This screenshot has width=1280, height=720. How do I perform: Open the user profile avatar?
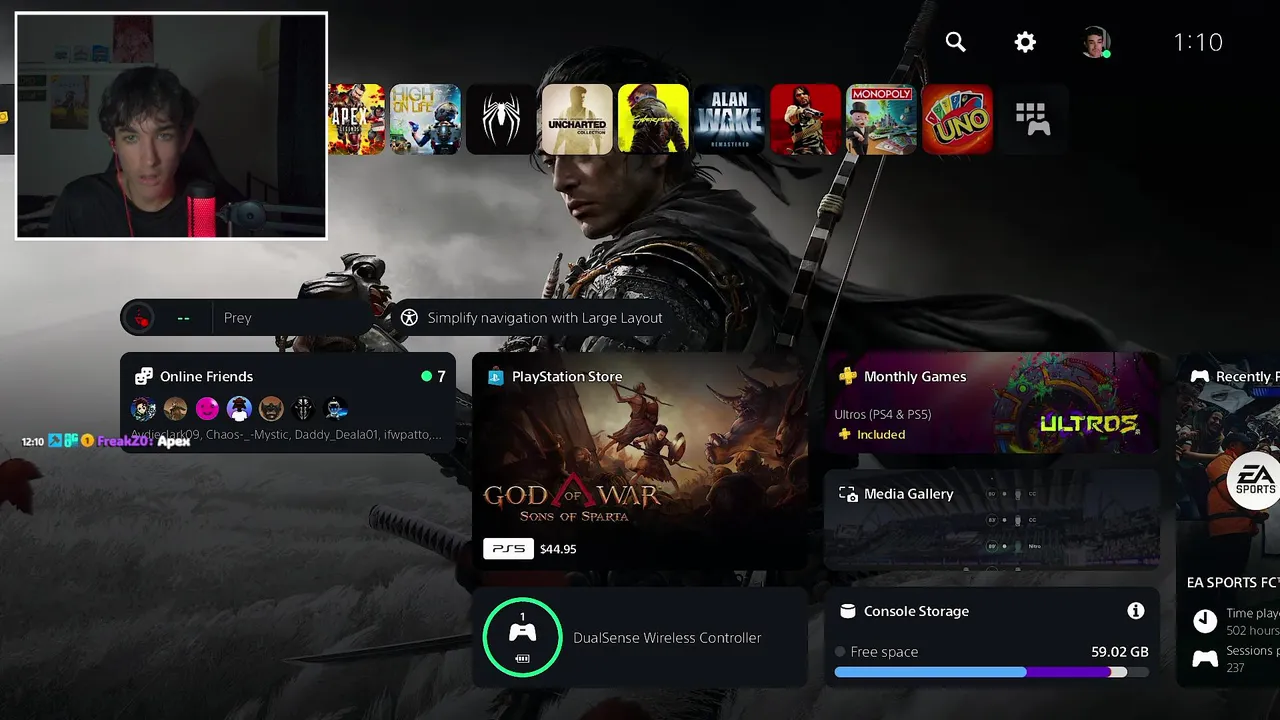tap(1096, 42)
